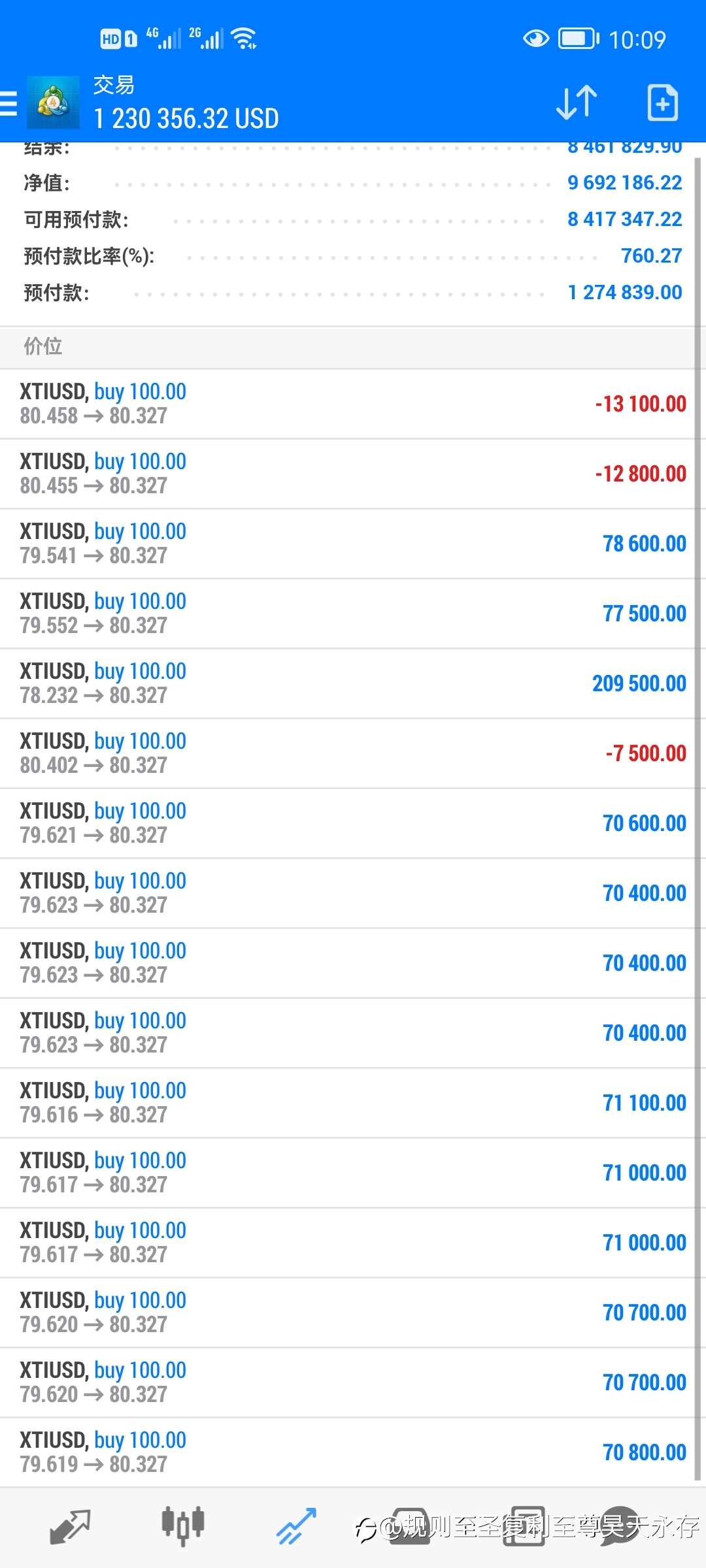Create a new order with the plus document icon

pos(662,103)
